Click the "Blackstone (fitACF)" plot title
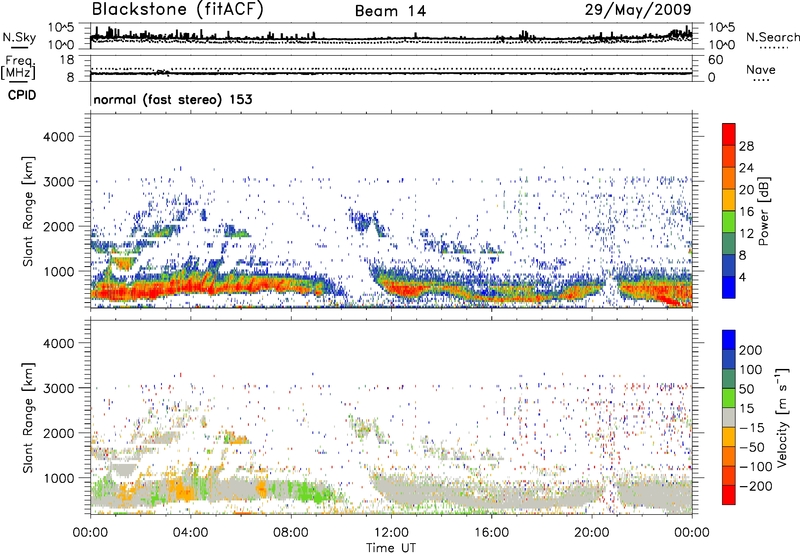Viewport: 800px width, 554px height. point(177,9)
